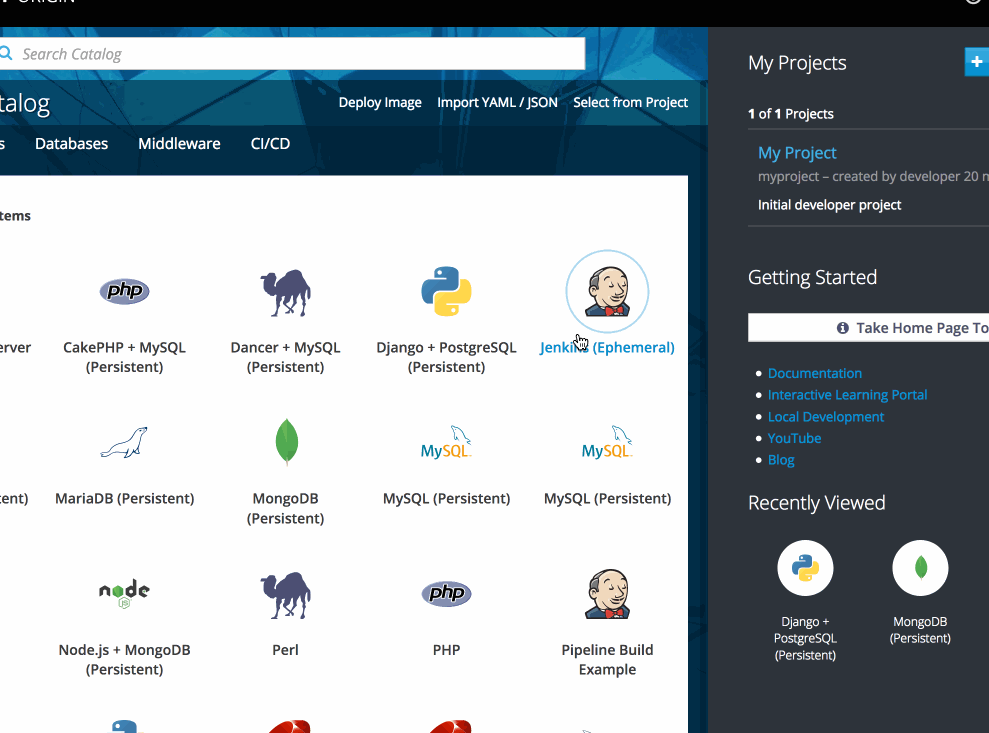Switch to the CI/CD tab
The width and height of the screenshot is (989, 733).
coord(271,144)
